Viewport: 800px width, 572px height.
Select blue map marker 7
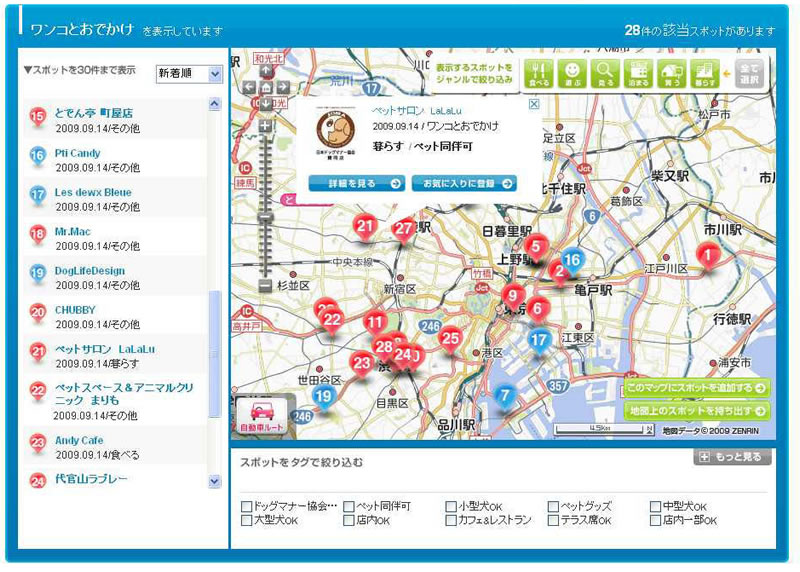[x=505, y=396]
